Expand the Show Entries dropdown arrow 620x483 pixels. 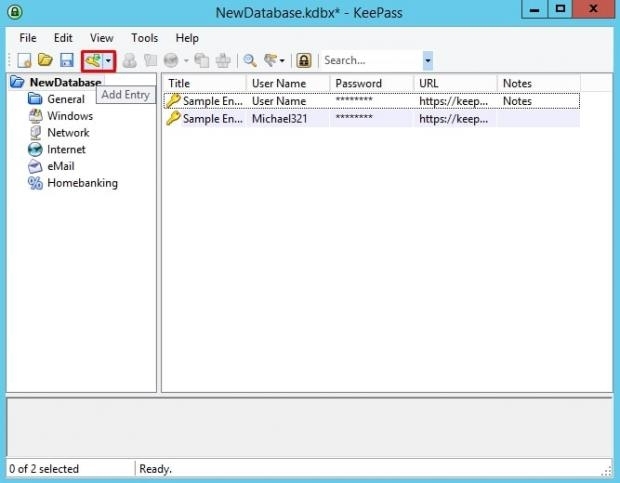coord(282,61)
